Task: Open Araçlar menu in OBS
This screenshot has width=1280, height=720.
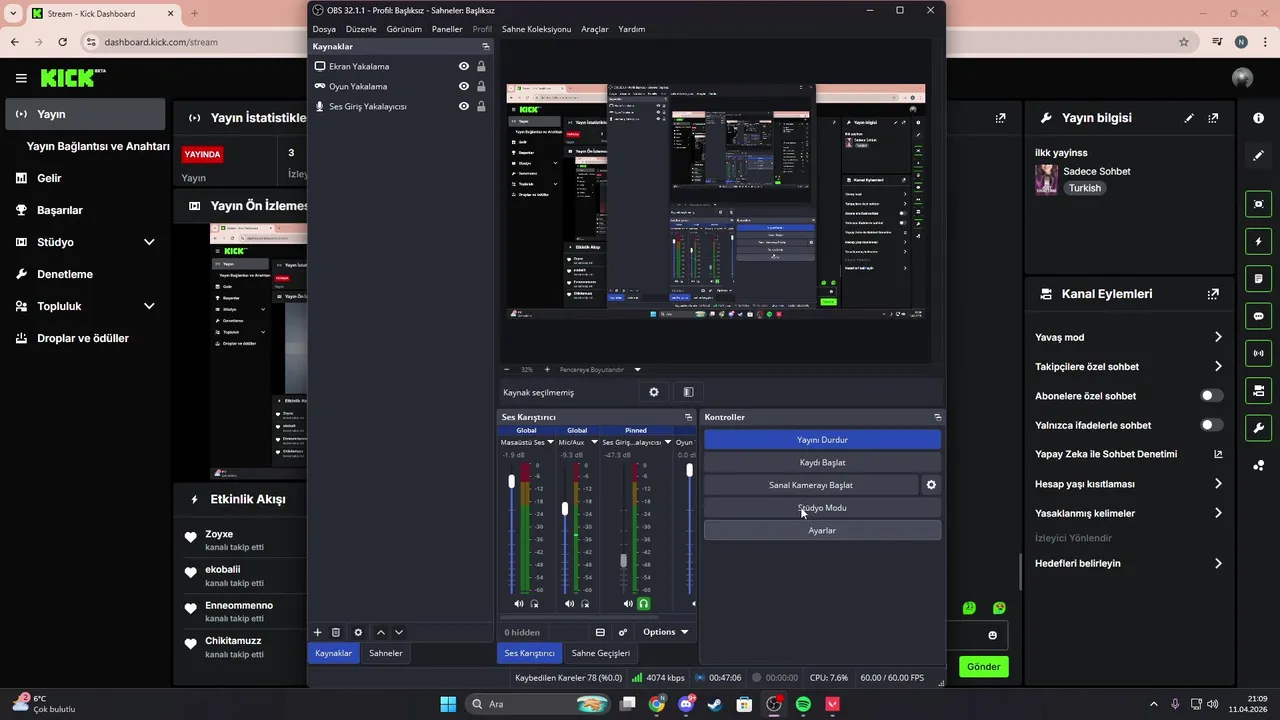Action: [x=595, y=29]
